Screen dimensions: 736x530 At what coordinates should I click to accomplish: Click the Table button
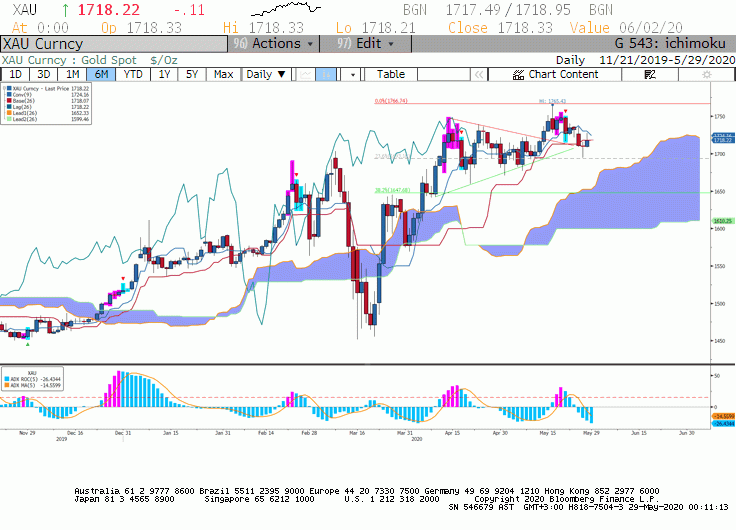coord(391,75)
